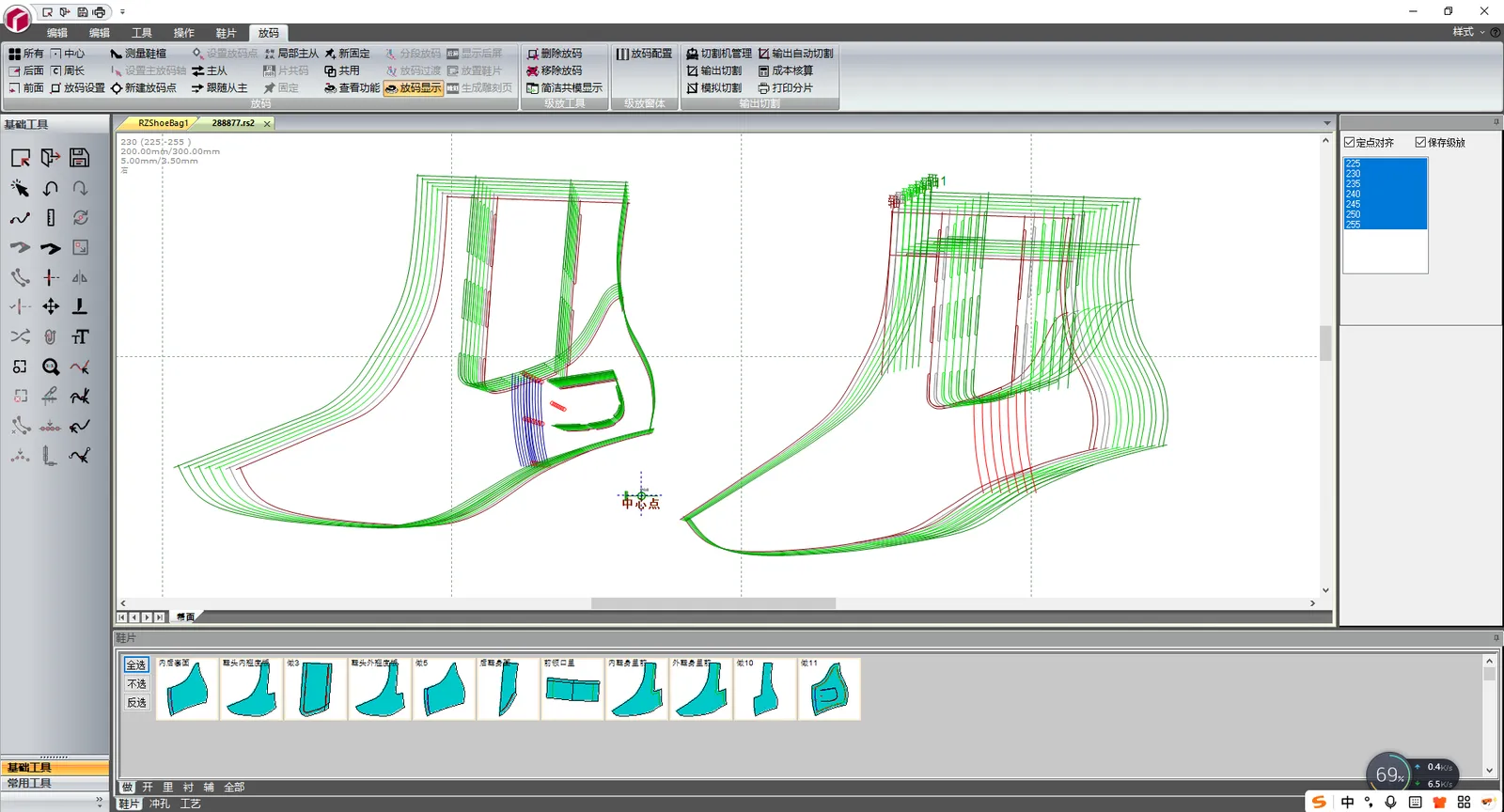Switch to the 冲孔 bottom tab
This screenshot has width=1504, height=812.
click(x=160, y=804)
